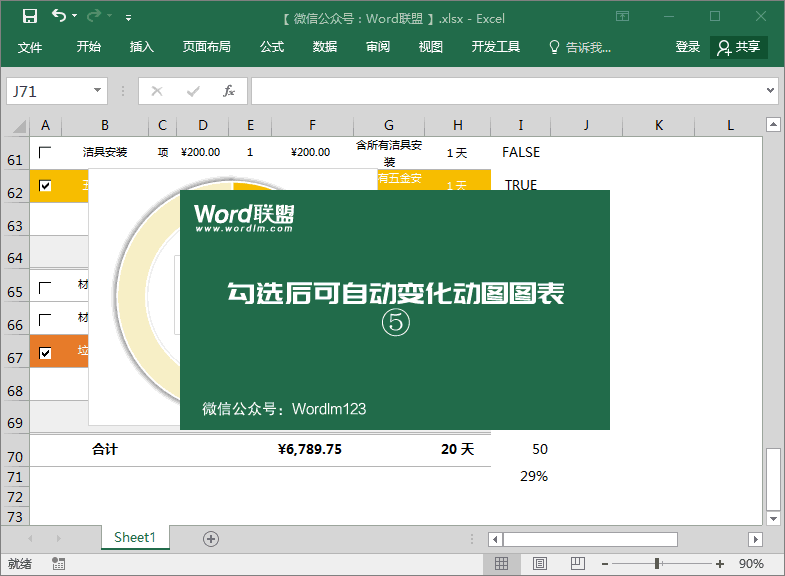The height and width of the screenshot is (576, 785).
Task: Open the 数据 ribbon tab
Action: pos(325,47)
